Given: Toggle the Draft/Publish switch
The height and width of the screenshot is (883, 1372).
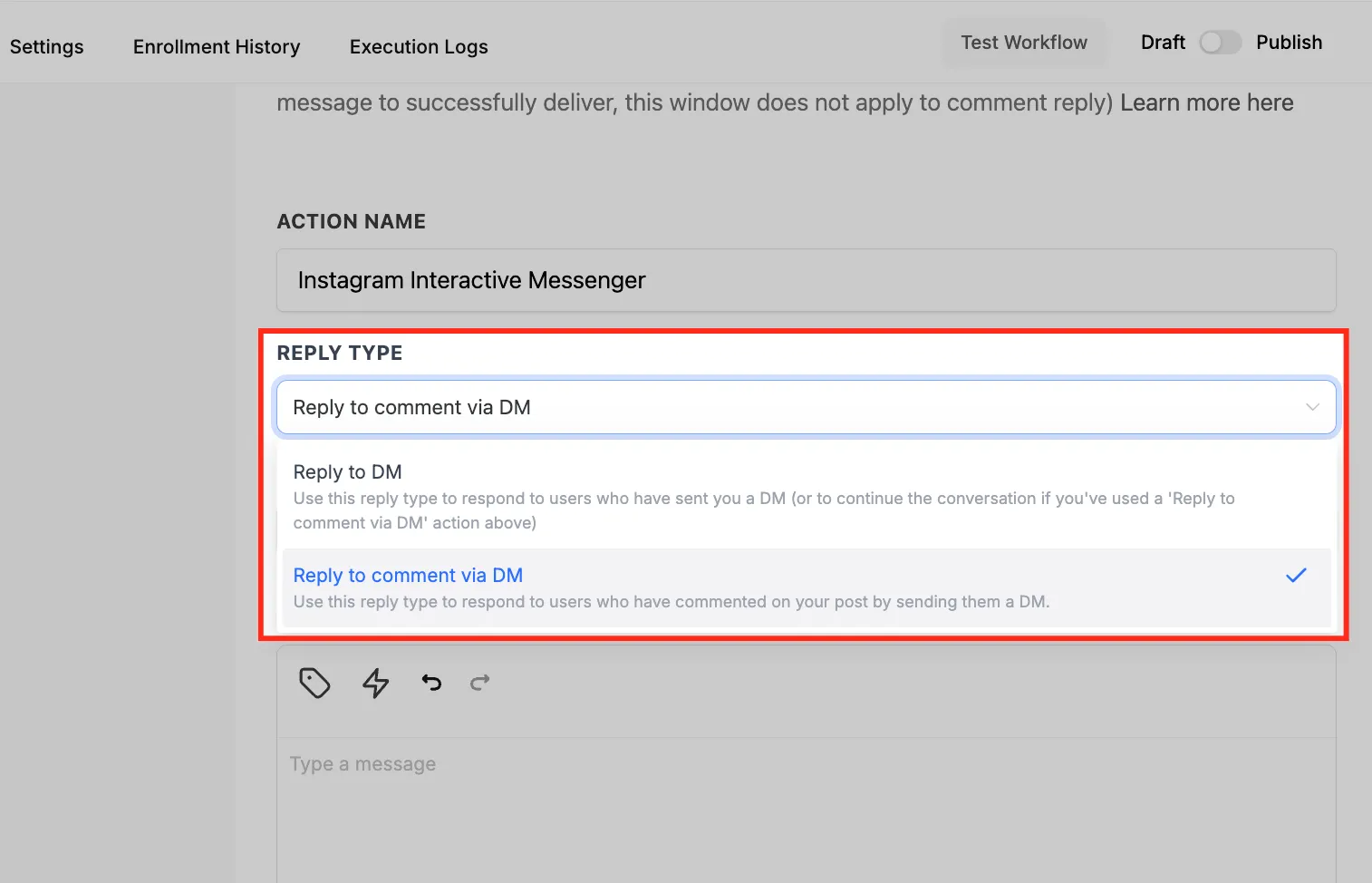Looking at the screenshot, I should point(1220,43).
